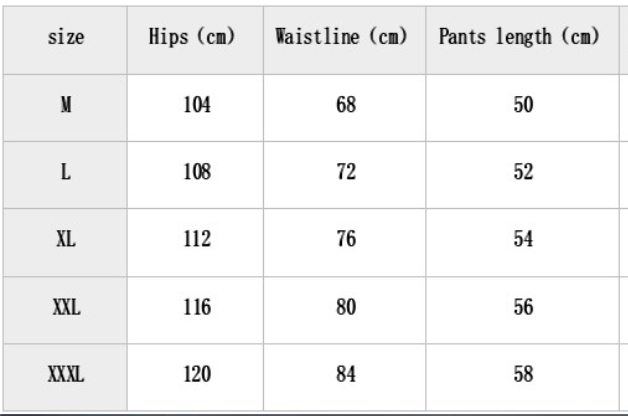Select pants length value 58

(x=523, y=375)
